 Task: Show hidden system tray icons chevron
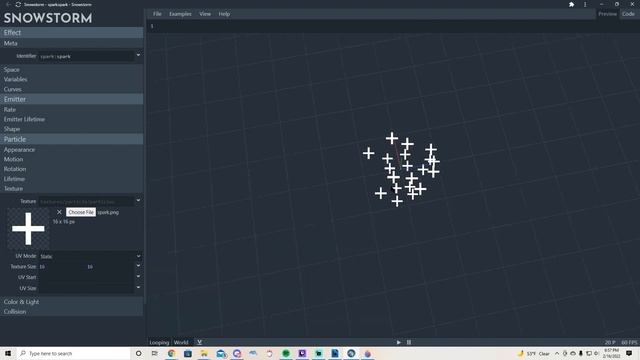557,353
